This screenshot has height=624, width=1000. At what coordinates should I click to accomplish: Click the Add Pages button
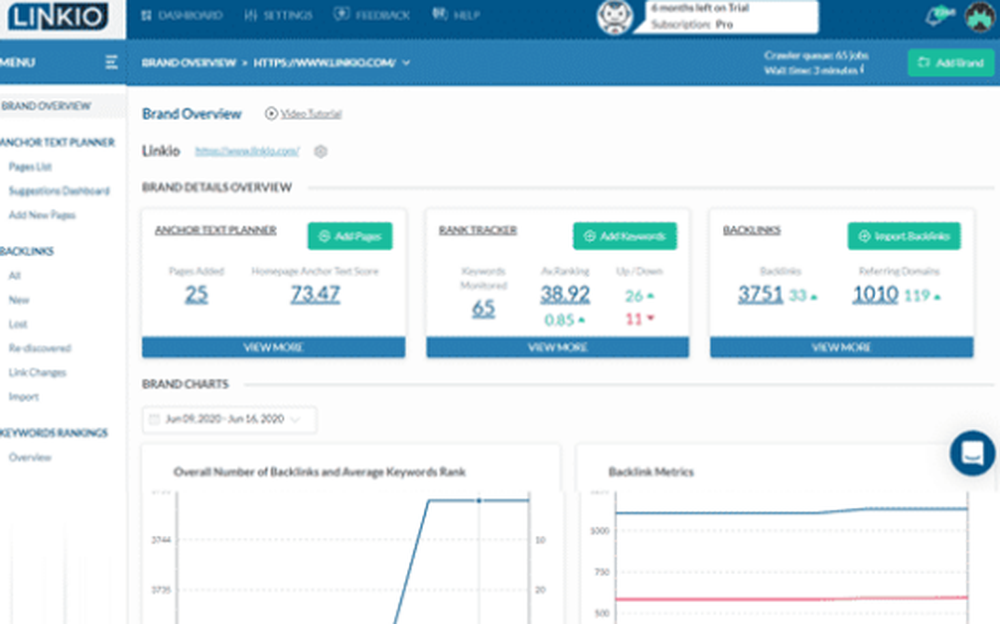pos(349,236)
